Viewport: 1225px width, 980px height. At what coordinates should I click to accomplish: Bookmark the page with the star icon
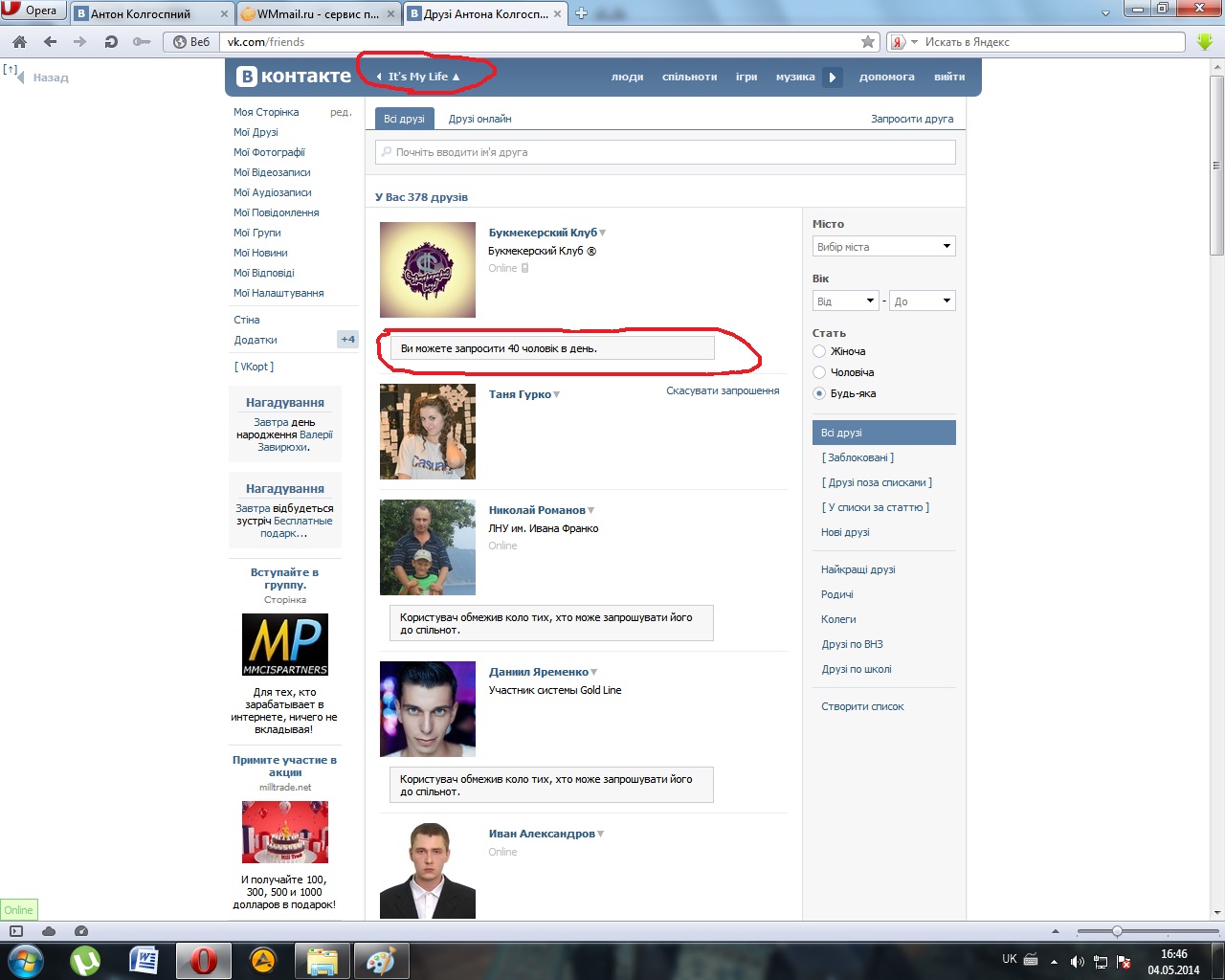(x=868, y=42)
